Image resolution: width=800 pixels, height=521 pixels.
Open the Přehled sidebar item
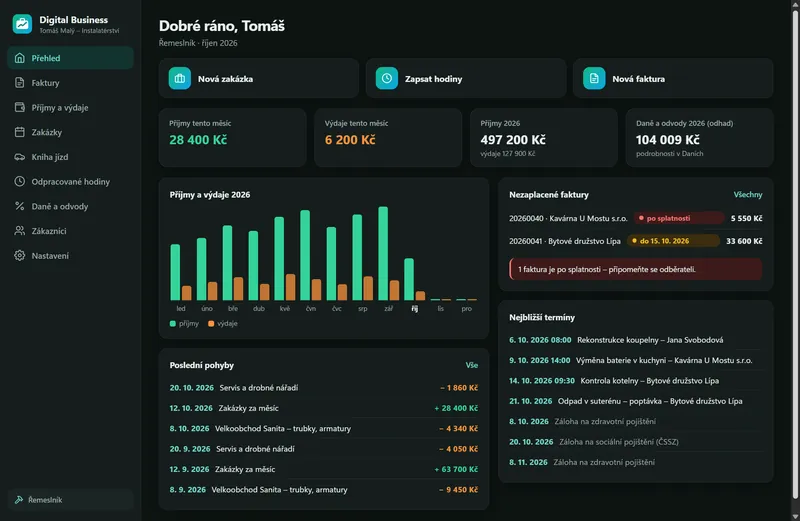pyautogui.click(x=70, y=58)
